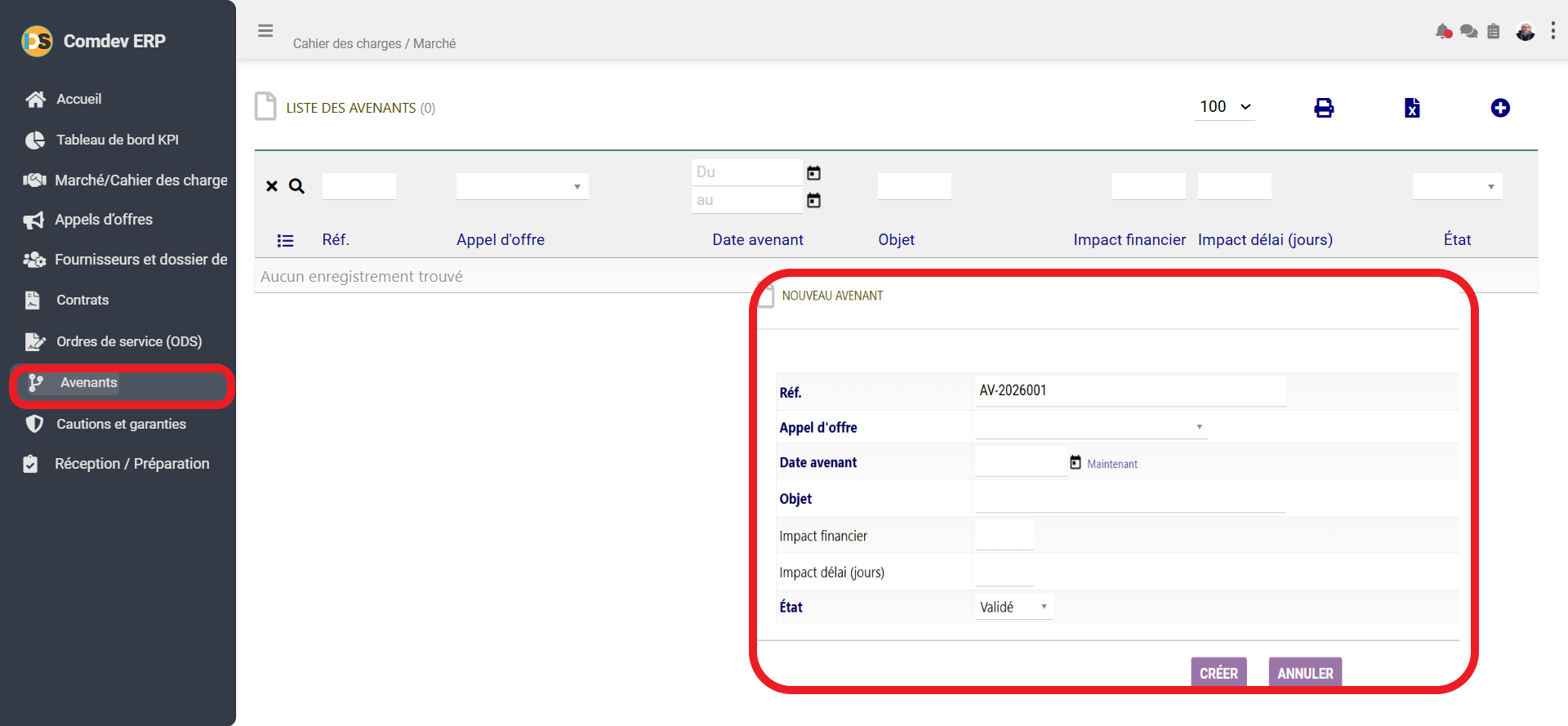1568x726 pixels.
Task: Open the État Validé dropdown
Action: [x=1013, y=607]
